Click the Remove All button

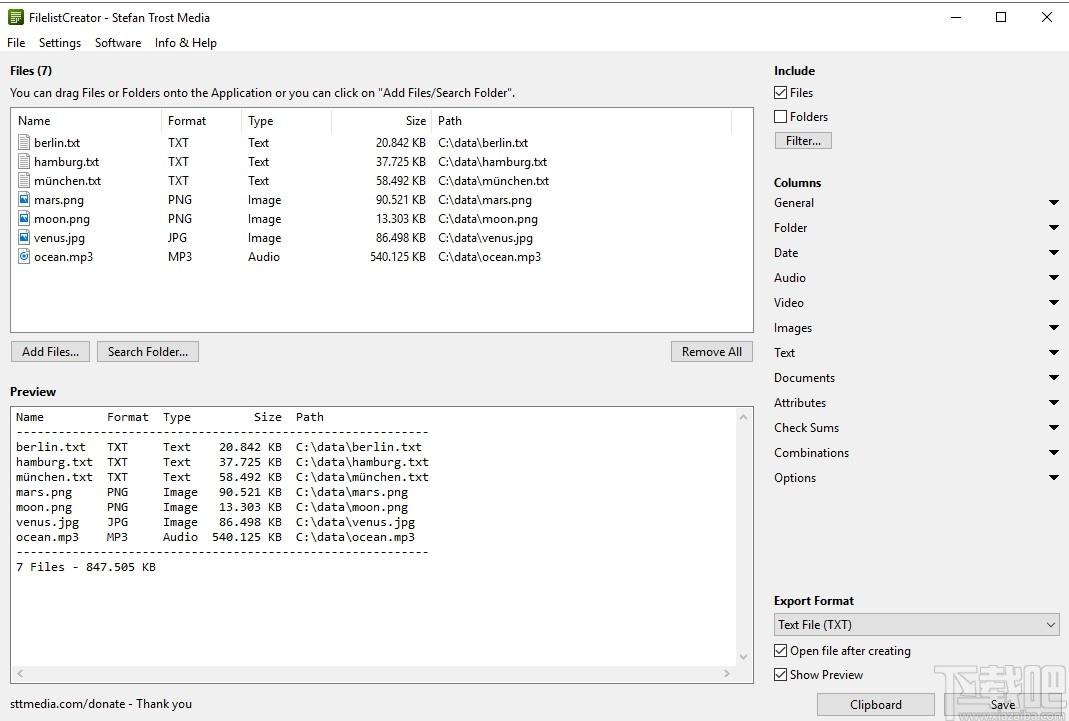(712, 352)
